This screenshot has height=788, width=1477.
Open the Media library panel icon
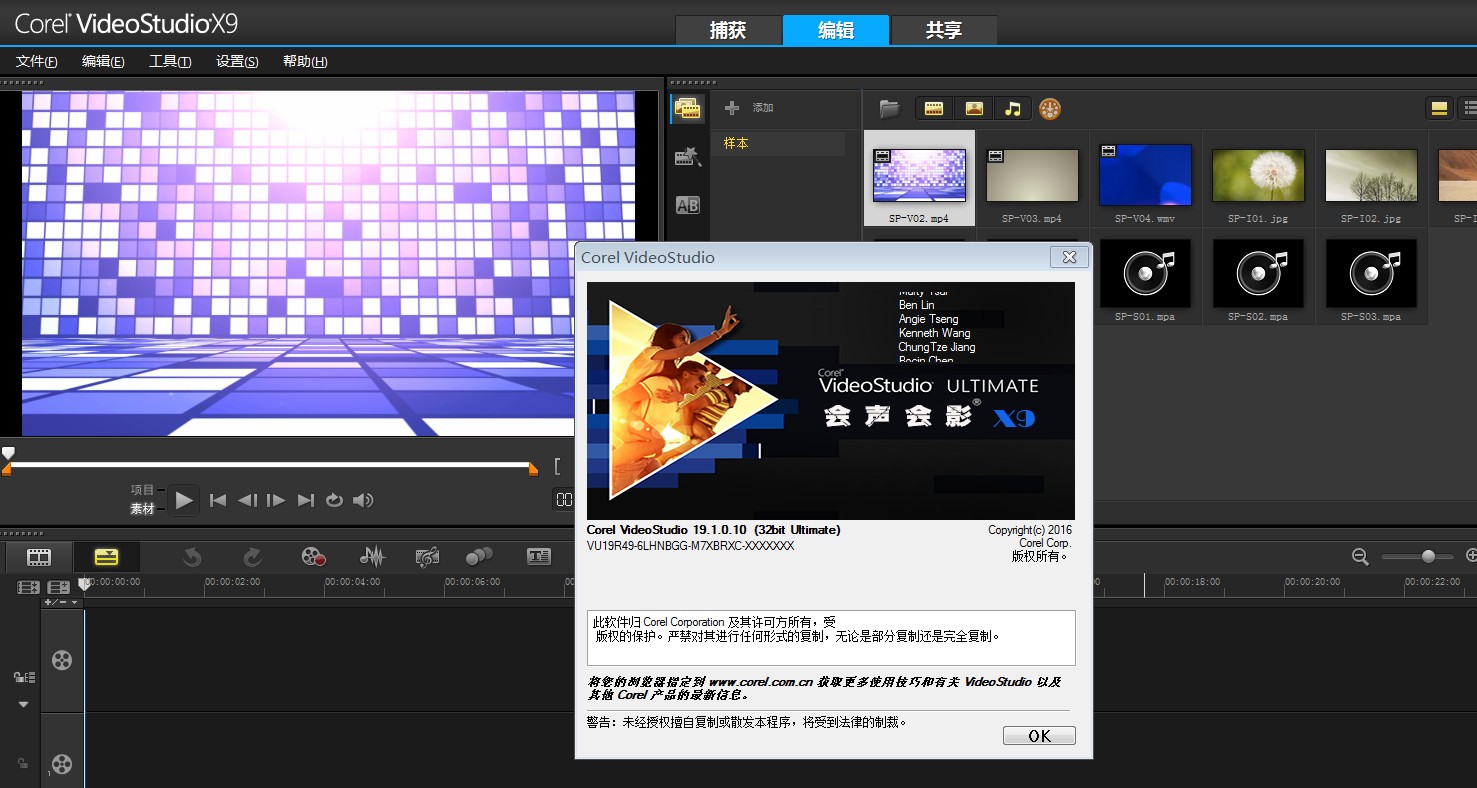(x=687, y=109)
